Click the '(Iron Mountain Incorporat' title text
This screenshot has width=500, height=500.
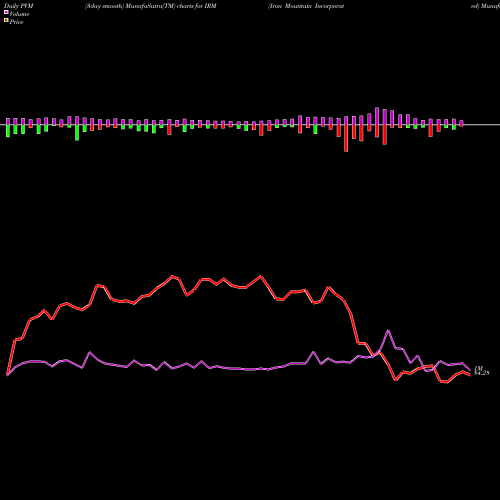(306, 6)
